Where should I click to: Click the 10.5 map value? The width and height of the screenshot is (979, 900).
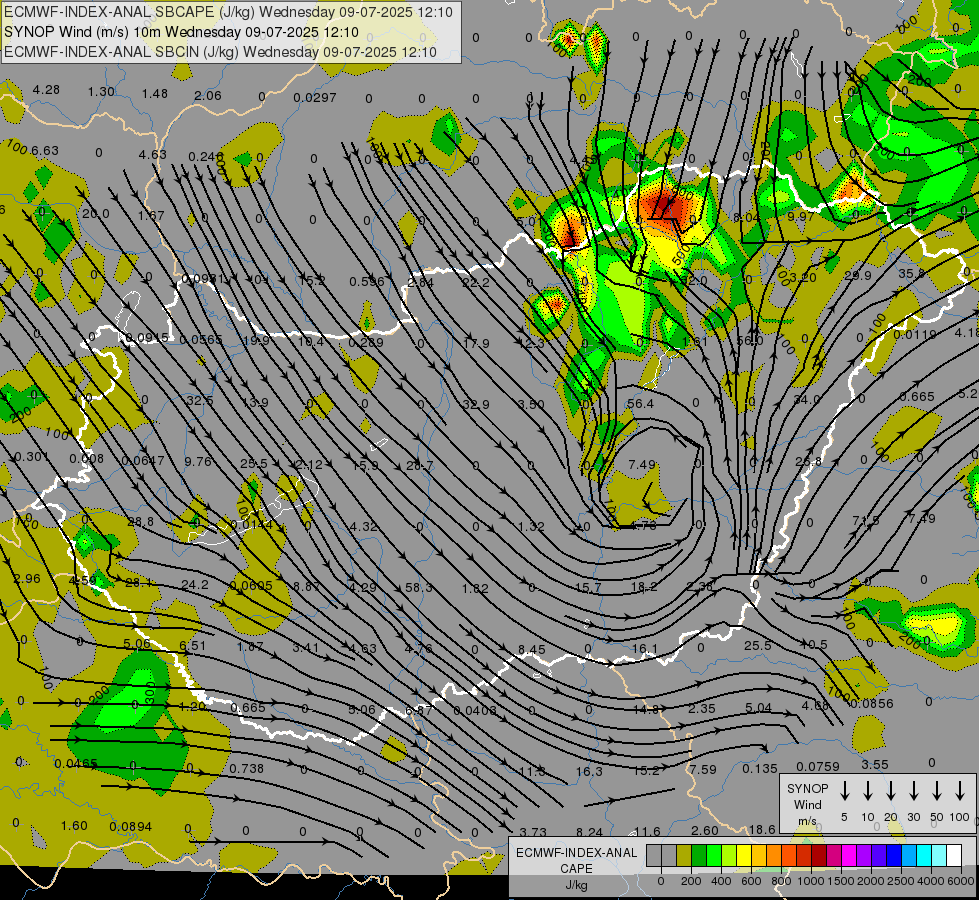coord(814,644)
